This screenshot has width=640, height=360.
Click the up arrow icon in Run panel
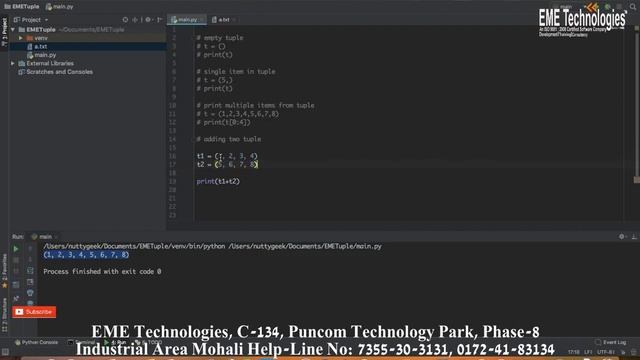[30, 249]
